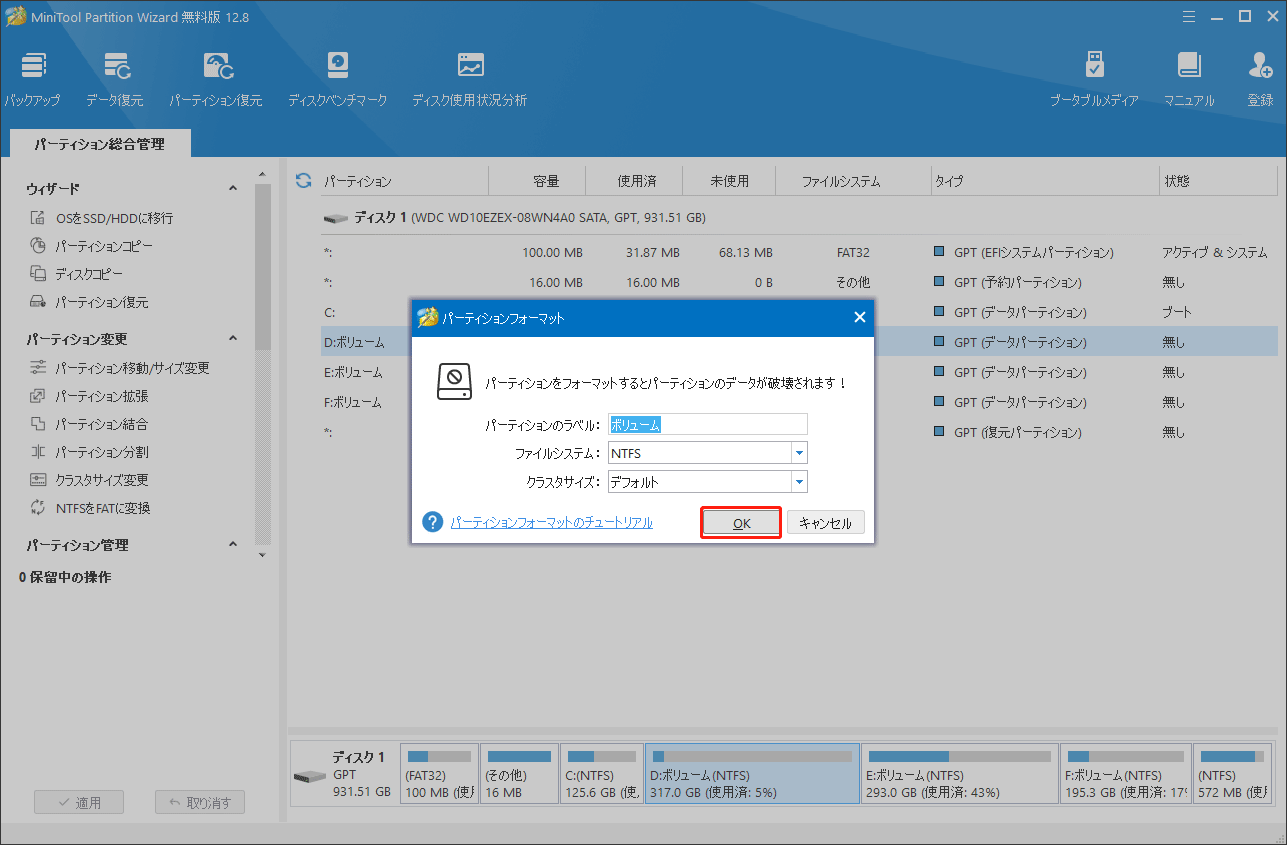Screen dimensions: 1287x845
Task: Open the hamburger menu in title bar
Action: coord(1189,16)
